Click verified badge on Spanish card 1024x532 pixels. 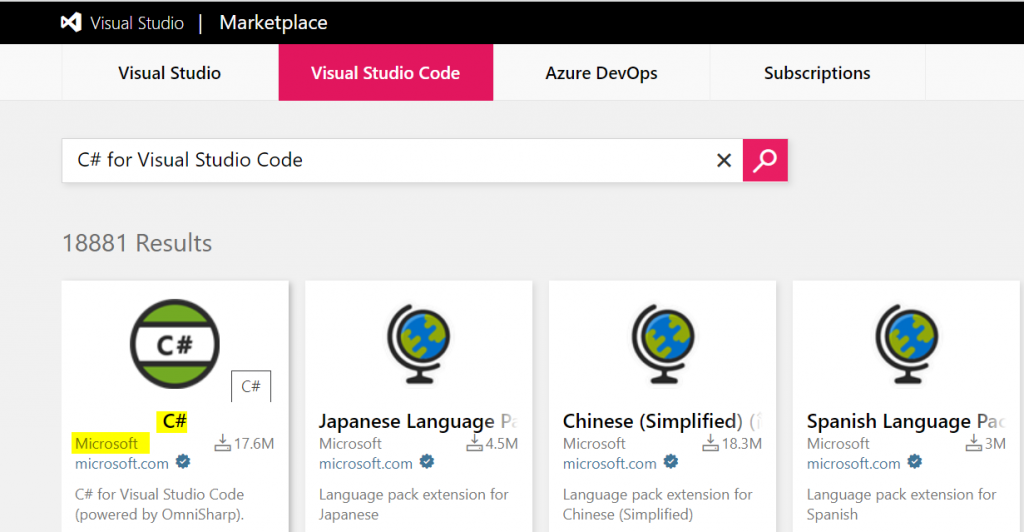[x=915, y=462]
